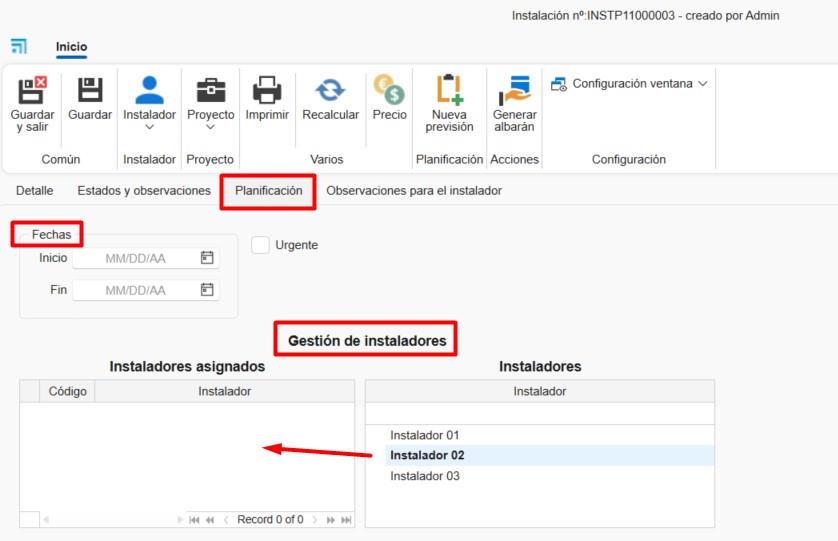Image resolution: width=838 pixels, height=541 pixels.
Task: Expand the Instalador dropdown arrow
Action: click(x=149, y=127)
